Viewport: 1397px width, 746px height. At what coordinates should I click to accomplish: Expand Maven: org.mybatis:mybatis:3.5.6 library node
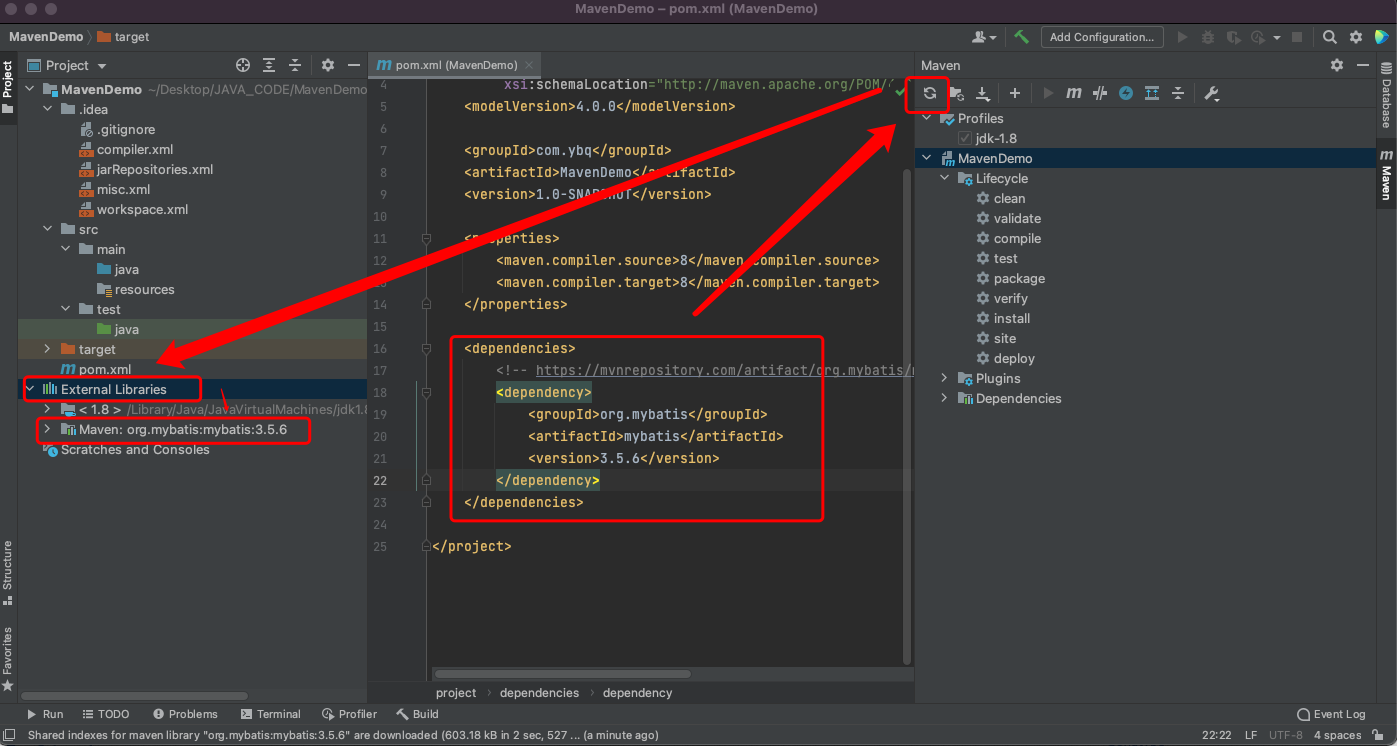coord(48,429)
